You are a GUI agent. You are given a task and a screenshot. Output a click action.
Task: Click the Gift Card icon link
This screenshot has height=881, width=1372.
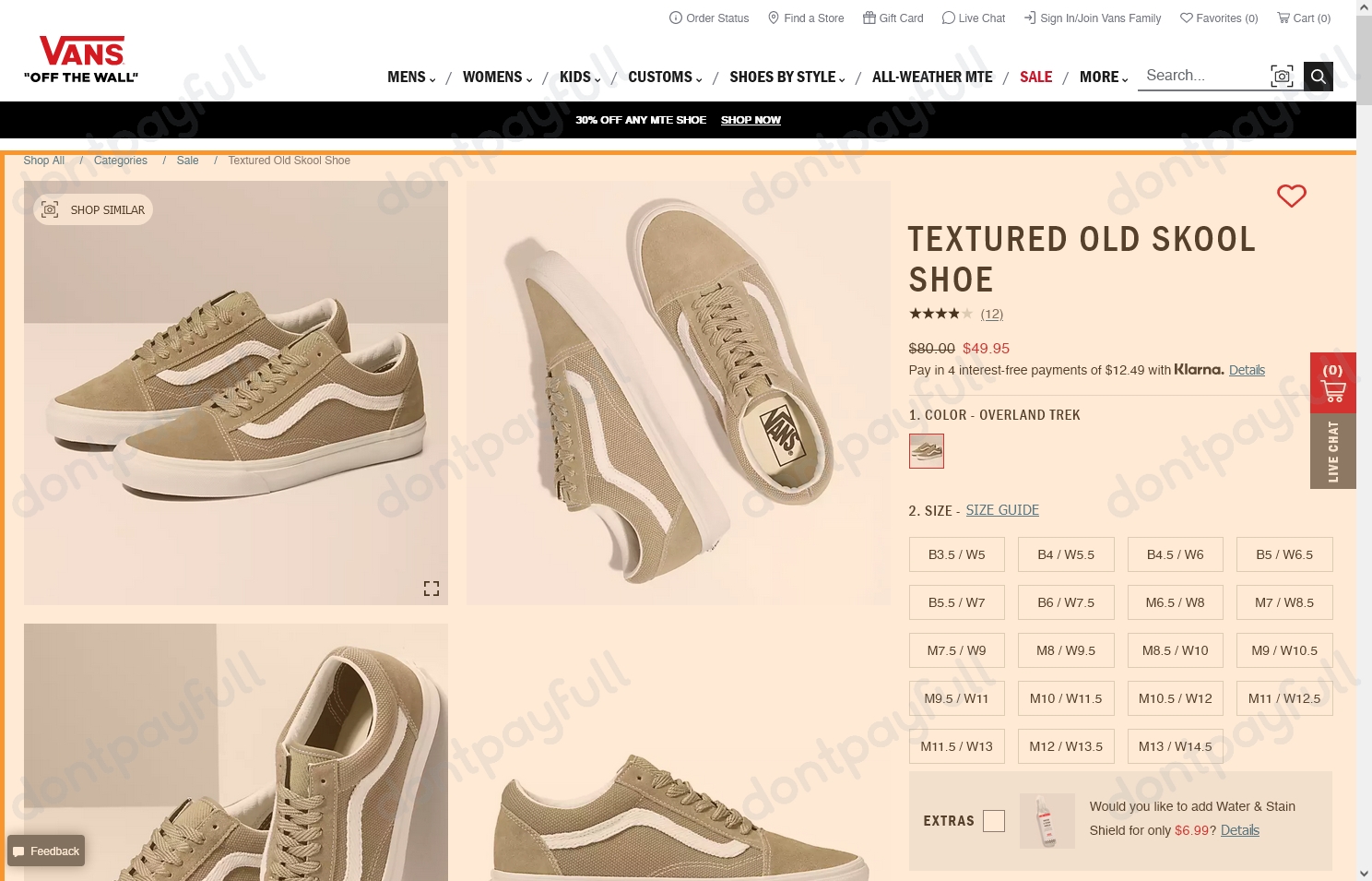(893, 18)
